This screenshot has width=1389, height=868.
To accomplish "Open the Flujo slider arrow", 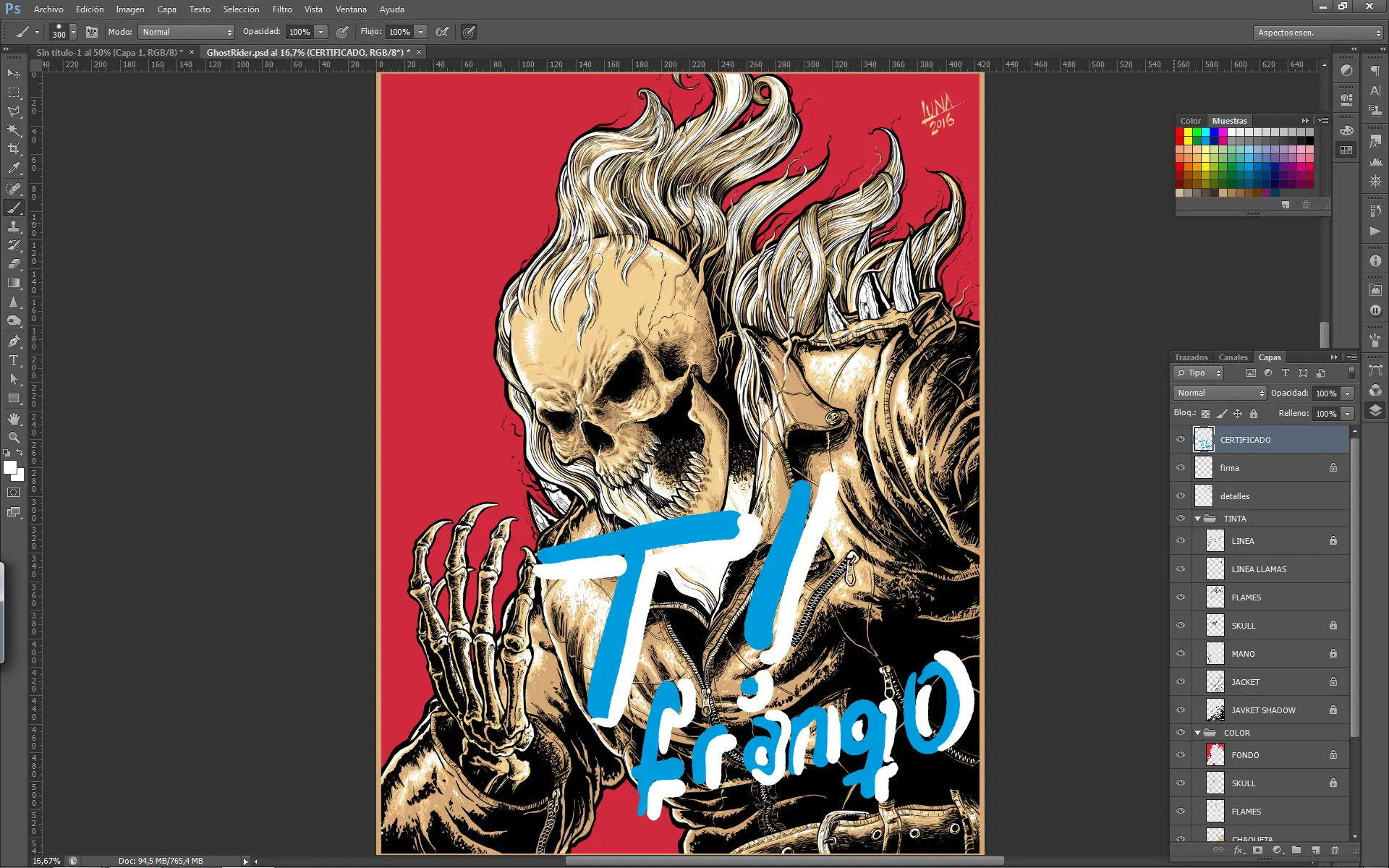I will point(420,32).
